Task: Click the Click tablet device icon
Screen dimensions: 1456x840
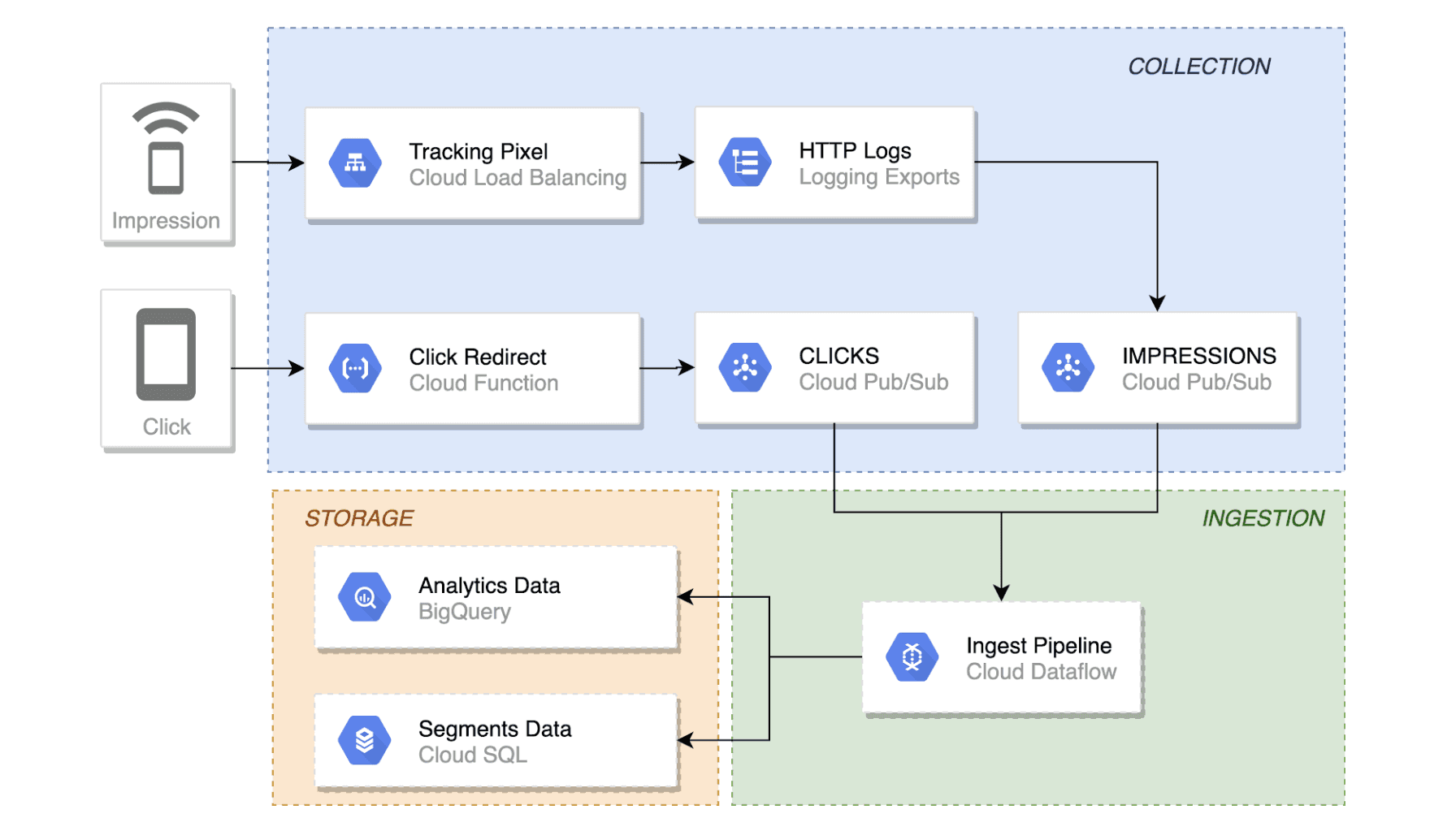Action: coord(166,354)
